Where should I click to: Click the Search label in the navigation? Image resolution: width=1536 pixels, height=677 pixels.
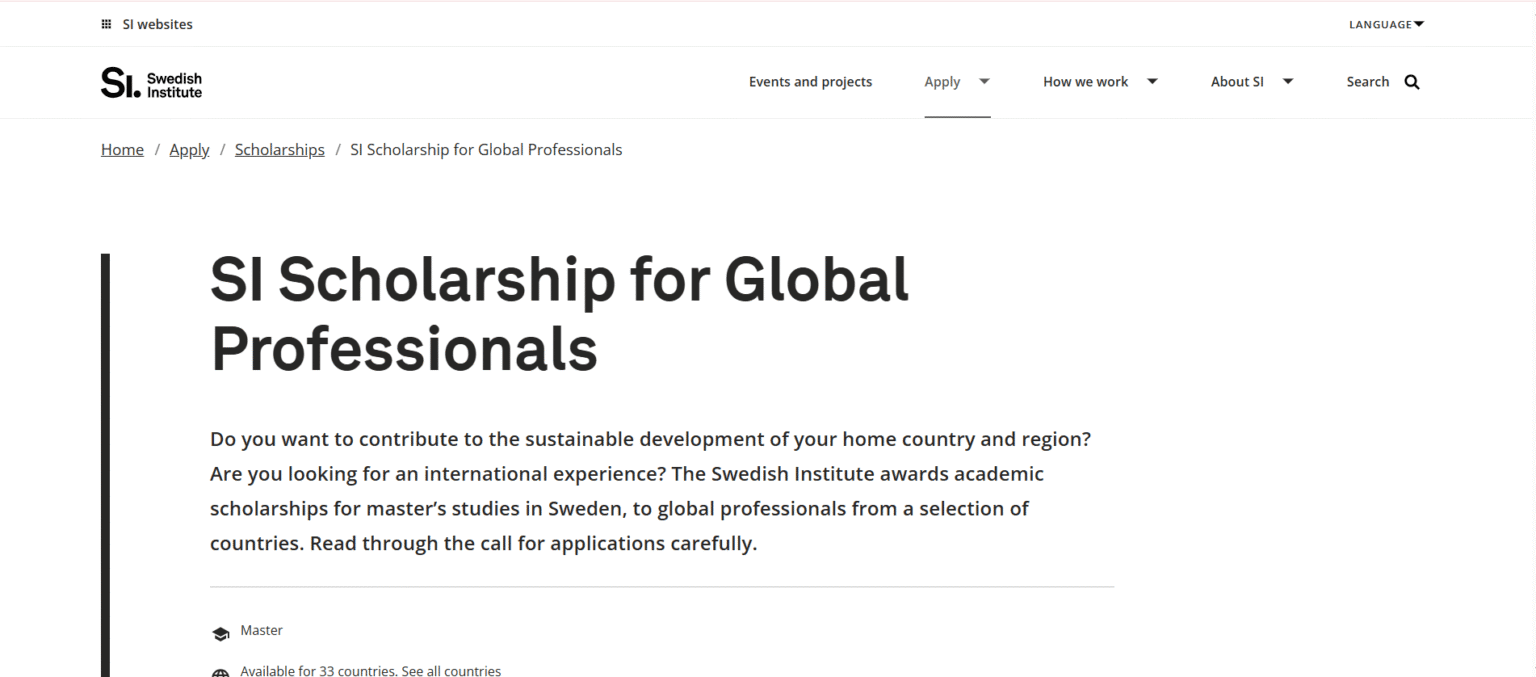(x=1368, y=82)
